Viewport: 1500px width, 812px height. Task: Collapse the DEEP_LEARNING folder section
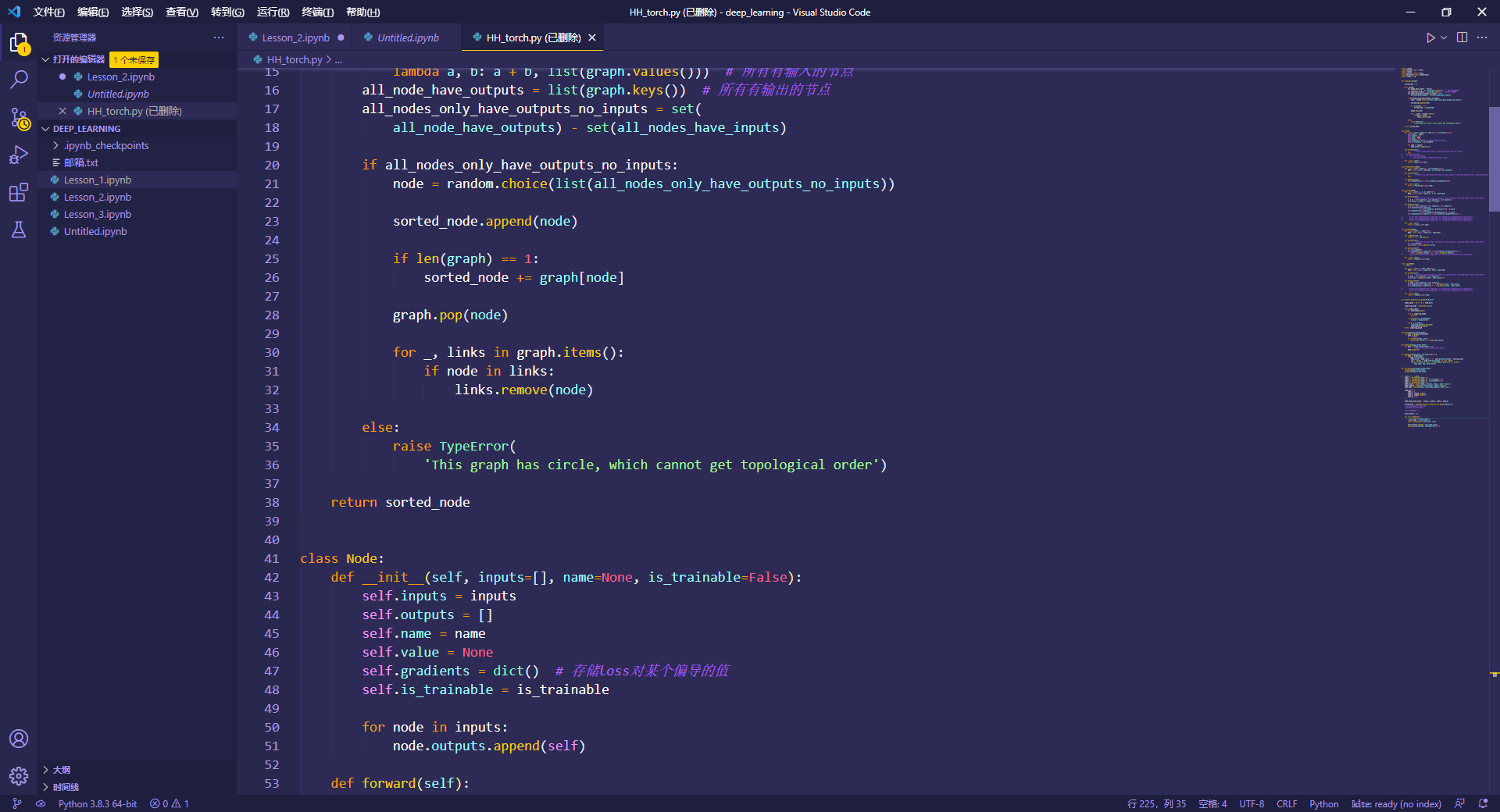click(x=45, y=129)
